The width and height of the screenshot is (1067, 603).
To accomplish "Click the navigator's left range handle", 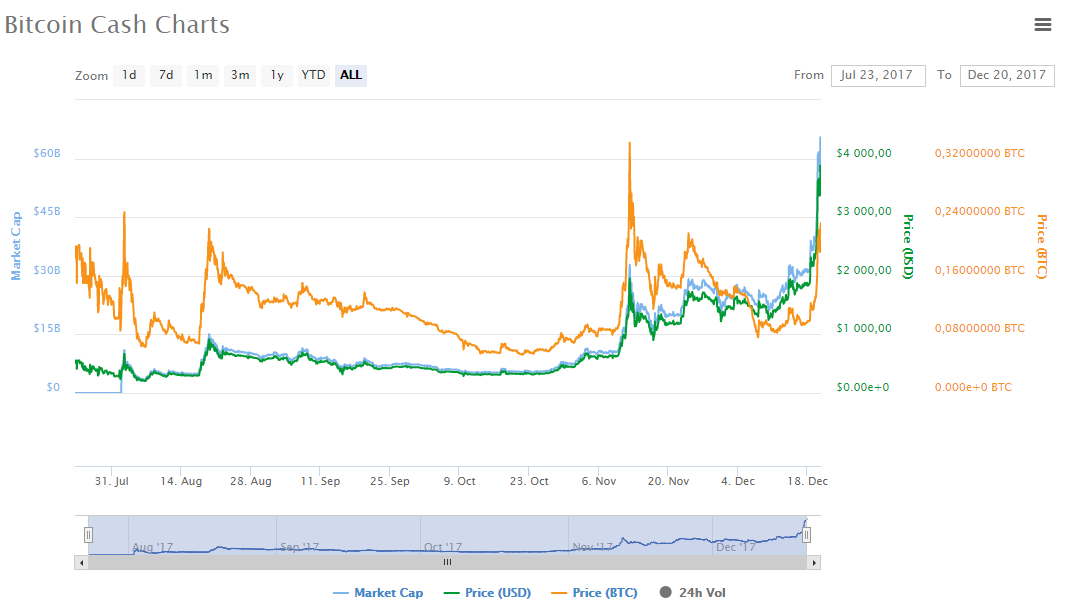I will [88, 535].
